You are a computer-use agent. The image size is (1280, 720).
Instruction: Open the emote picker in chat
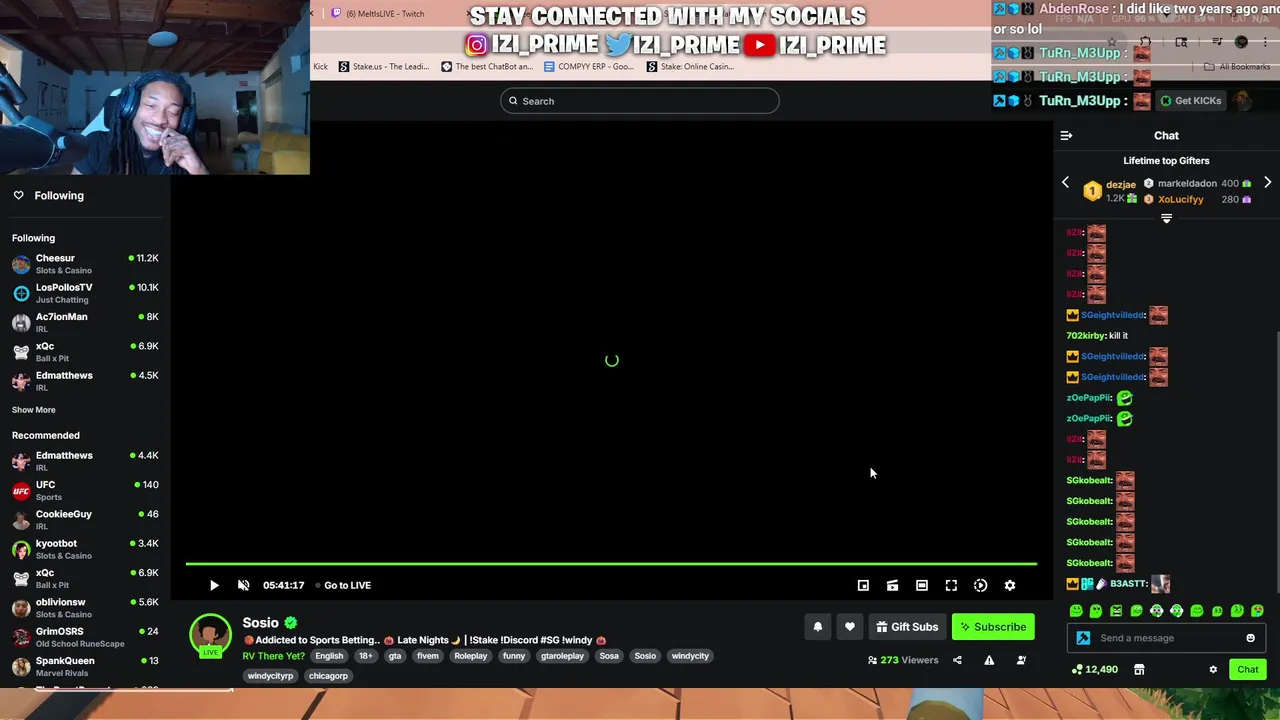point(1250,638)
